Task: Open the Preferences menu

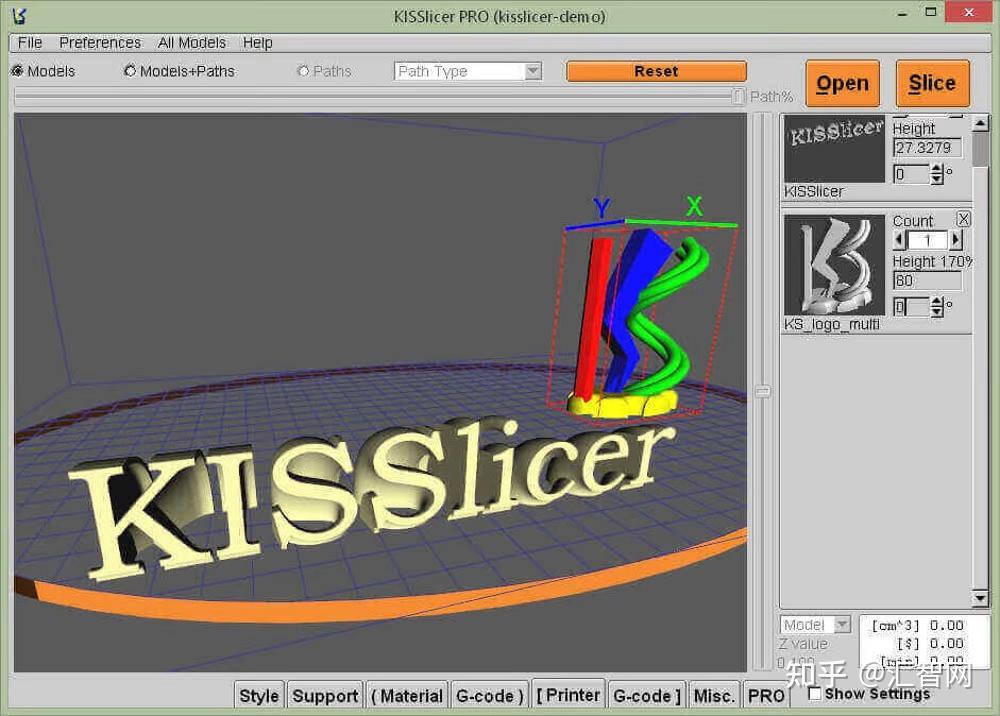Action: coord(99,43)
